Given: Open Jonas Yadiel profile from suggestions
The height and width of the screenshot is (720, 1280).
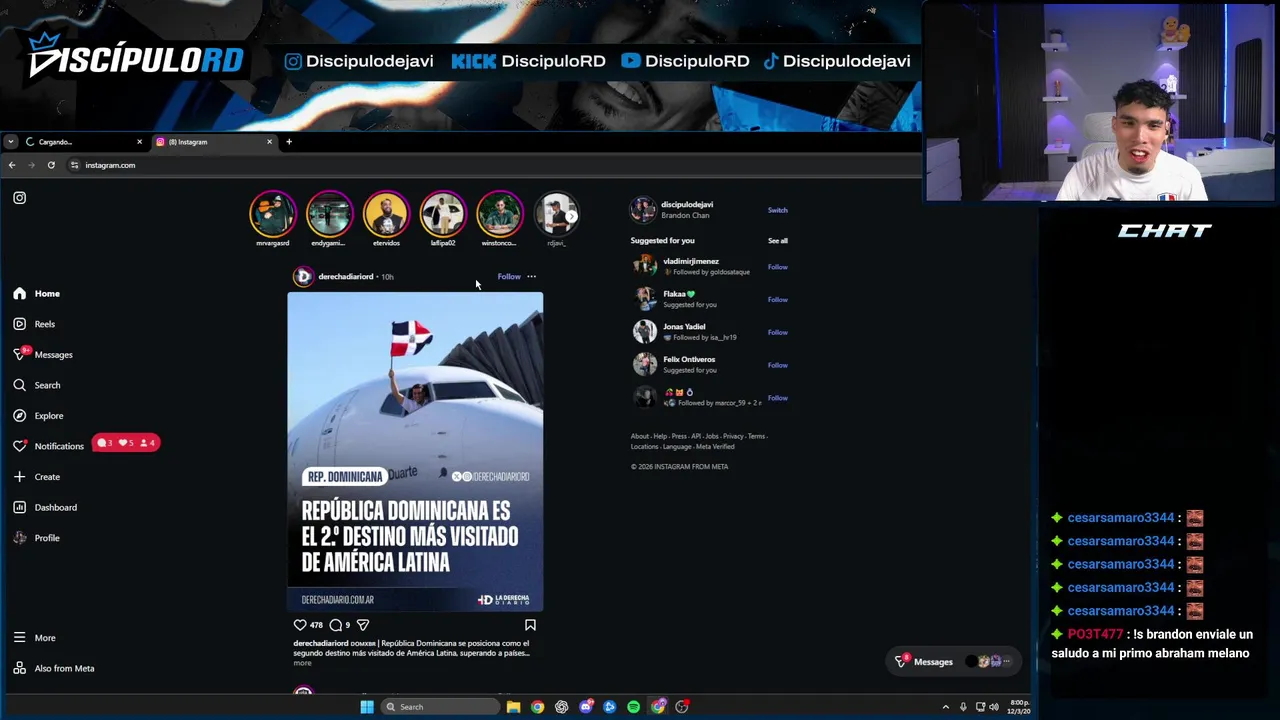Looking at the screenshot, I should click(x=684, y=327).
